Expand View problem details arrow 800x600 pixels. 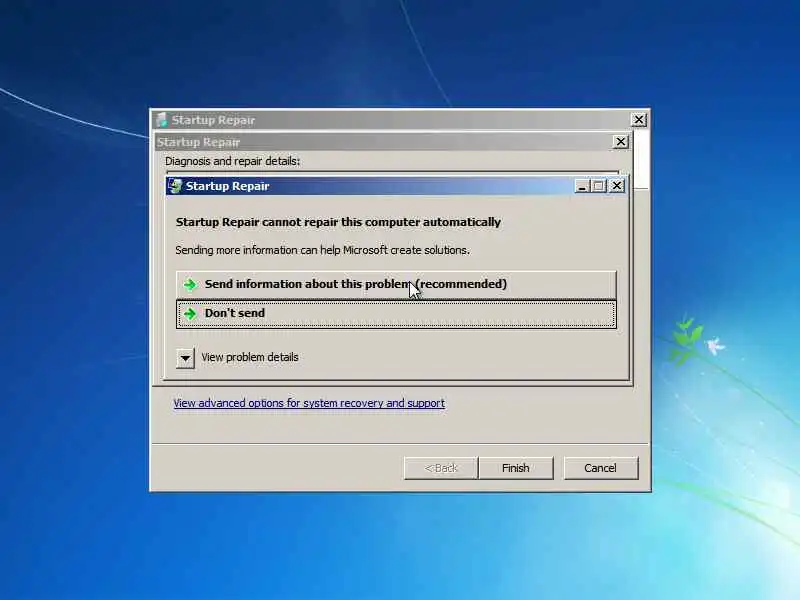(185, 358)
